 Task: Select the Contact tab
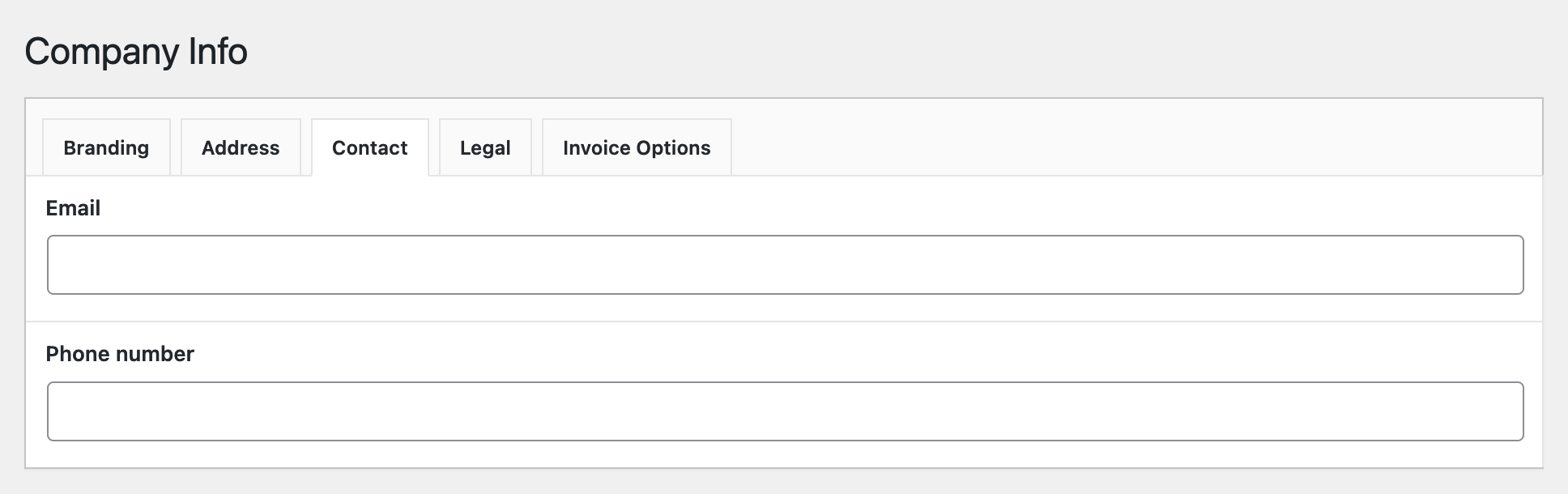coord(370,147)
